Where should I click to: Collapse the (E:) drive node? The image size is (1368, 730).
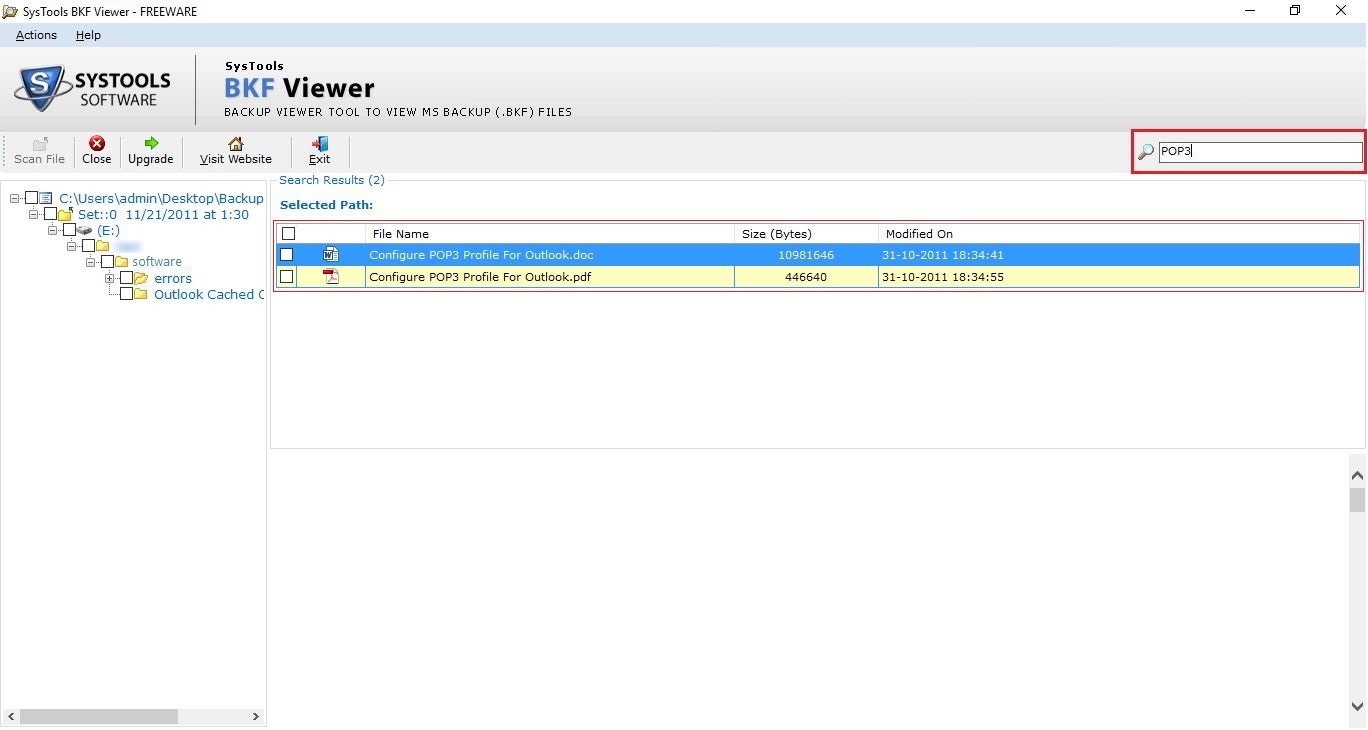(52, 230)
